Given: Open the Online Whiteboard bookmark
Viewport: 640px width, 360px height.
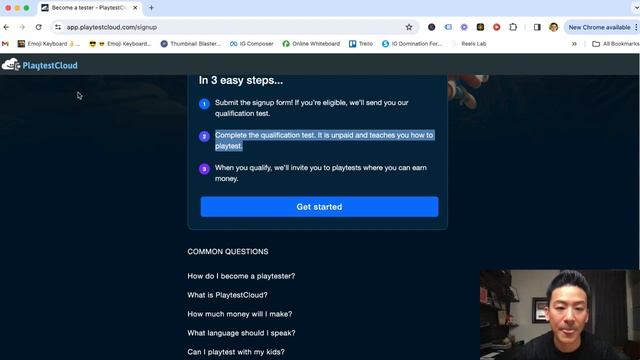Looking at the screenshot, I should click(311, 44).
